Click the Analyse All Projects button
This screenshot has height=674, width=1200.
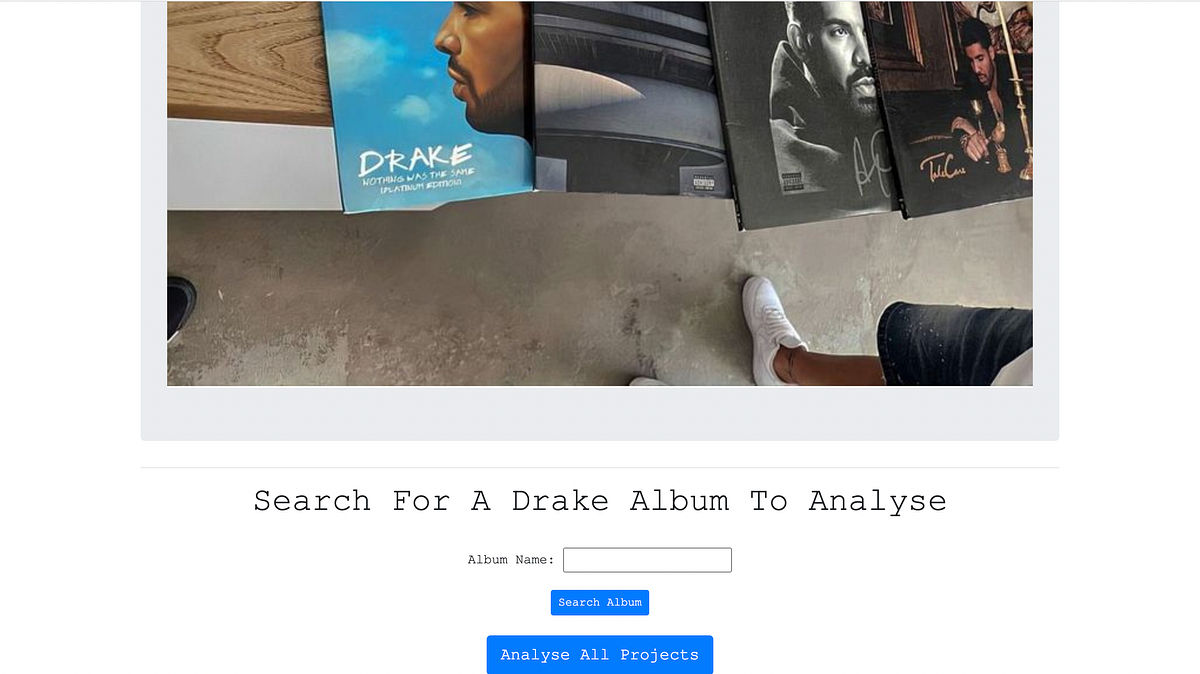(600, 655)
